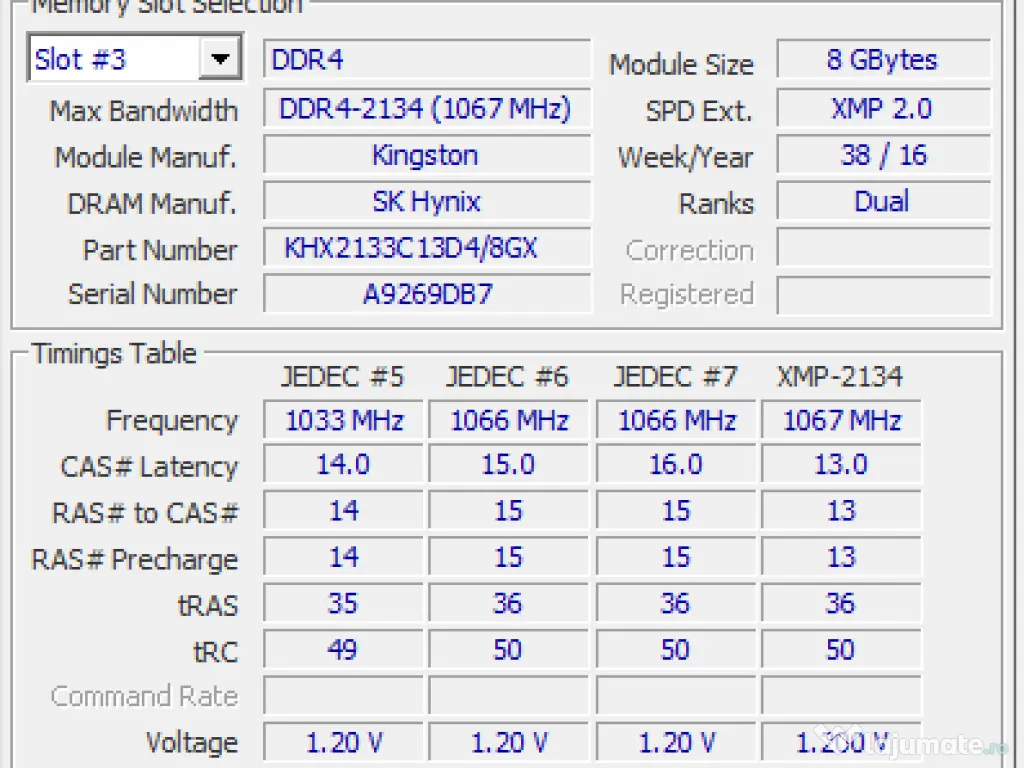Click the empty Registered field
The width and height of the screenshot is (1024, 768).
pos(883,295)
